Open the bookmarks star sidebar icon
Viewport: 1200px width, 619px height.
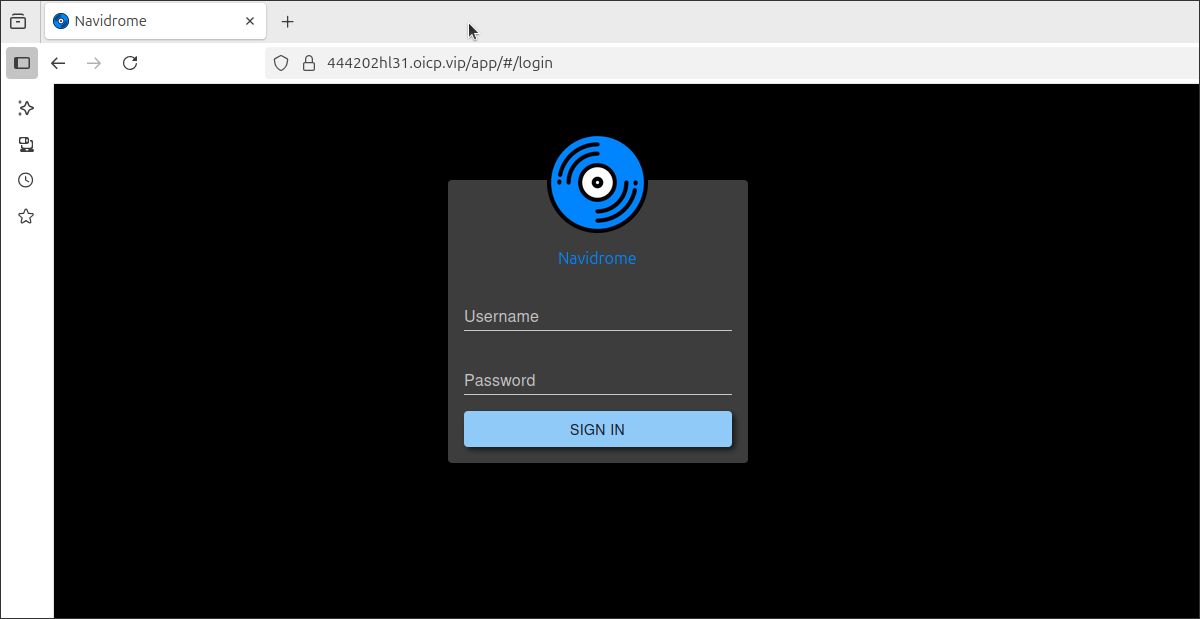coord(26,216)
